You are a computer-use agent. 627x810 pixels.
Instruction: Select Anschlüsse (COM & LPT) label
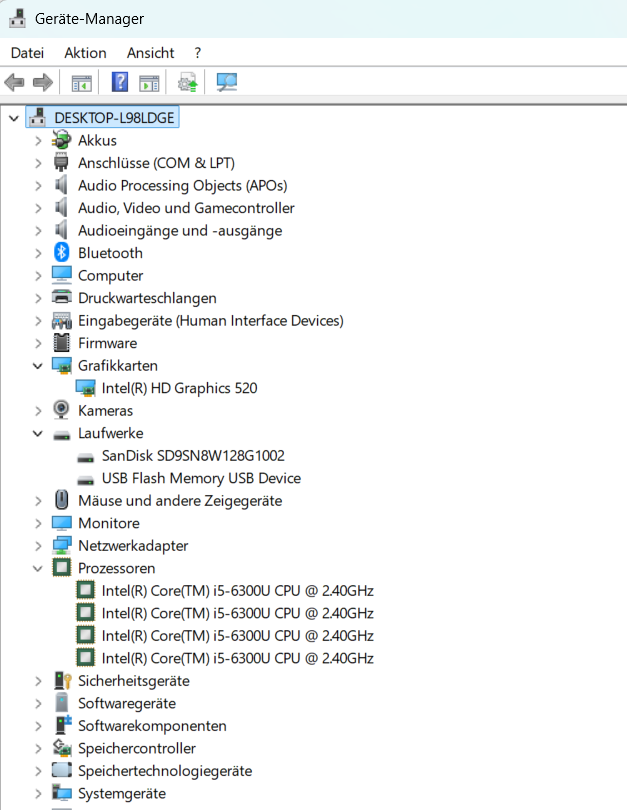[x=156, y=163]
